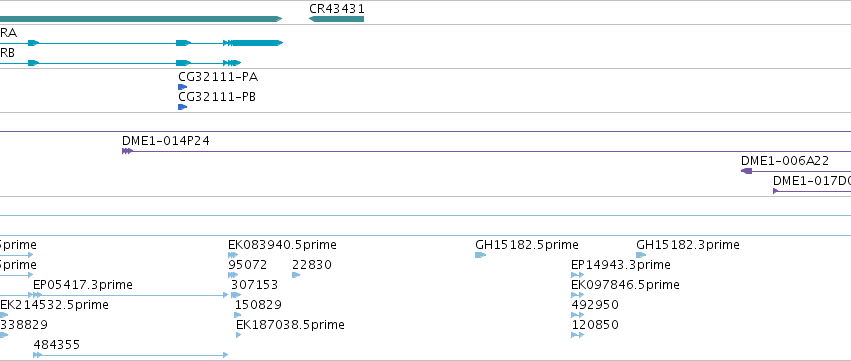Select the CG32111-PB protein glyph
Image resolution: width=851 pixels, height=361 pixels.
[182, 107]
